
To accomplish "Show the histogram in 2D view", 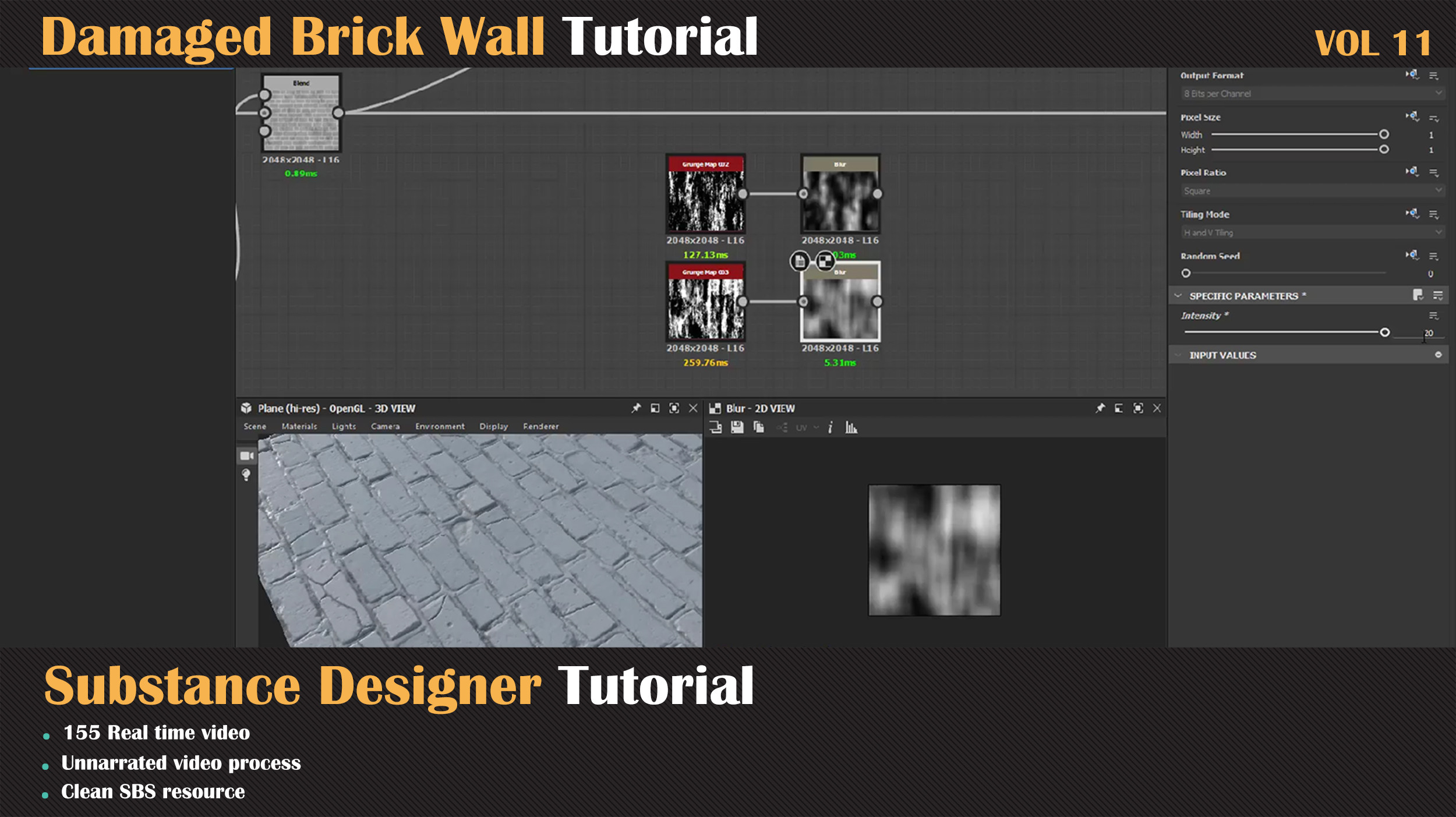I will (x=851, y=428).
